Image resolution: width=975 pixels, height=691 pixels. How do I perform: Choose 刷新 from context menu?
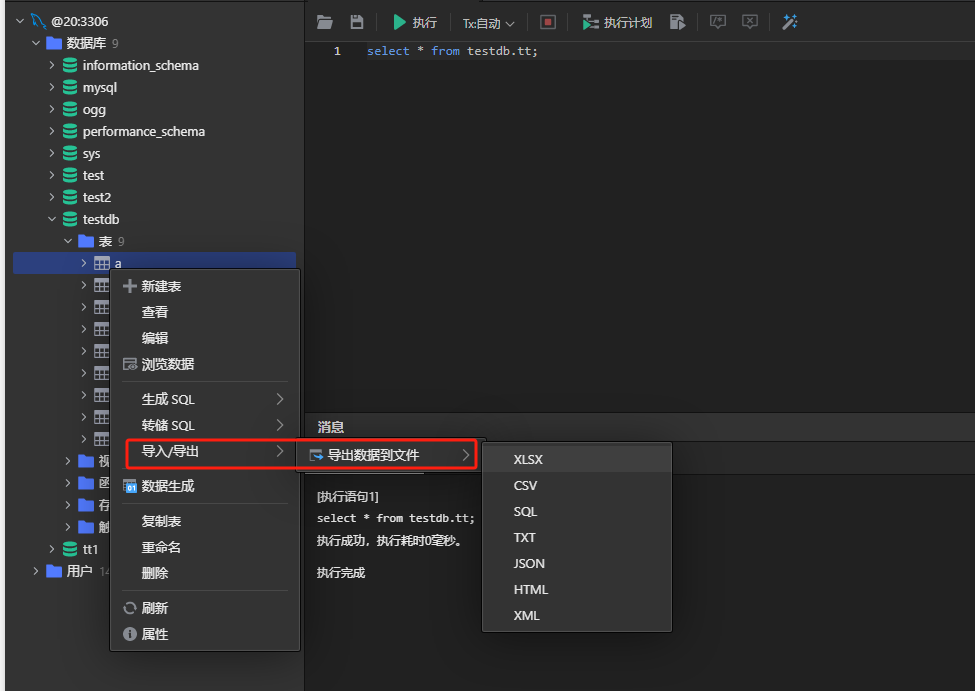point(205,608)
